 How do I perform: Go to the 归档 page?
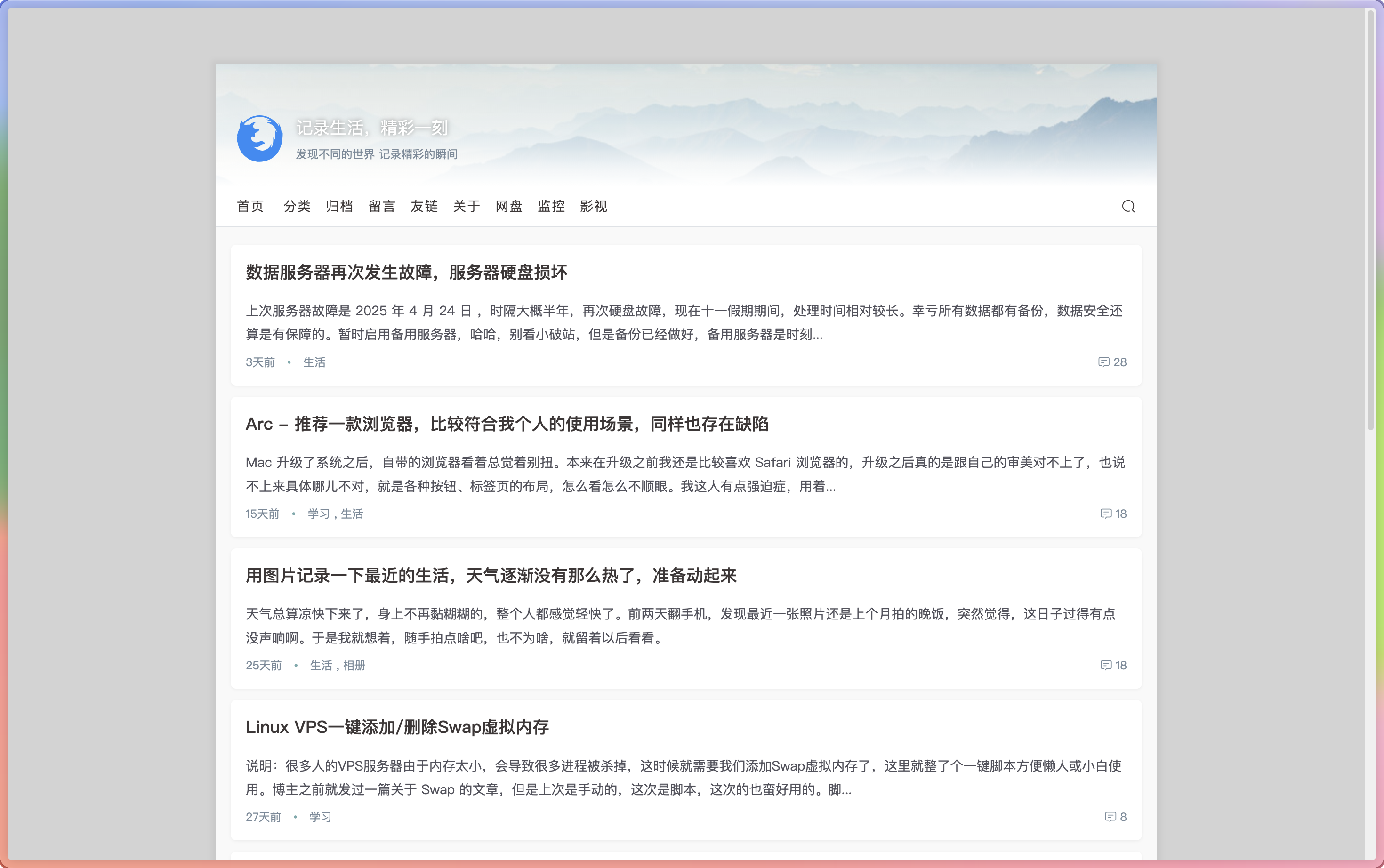click(x=339, y=206)
